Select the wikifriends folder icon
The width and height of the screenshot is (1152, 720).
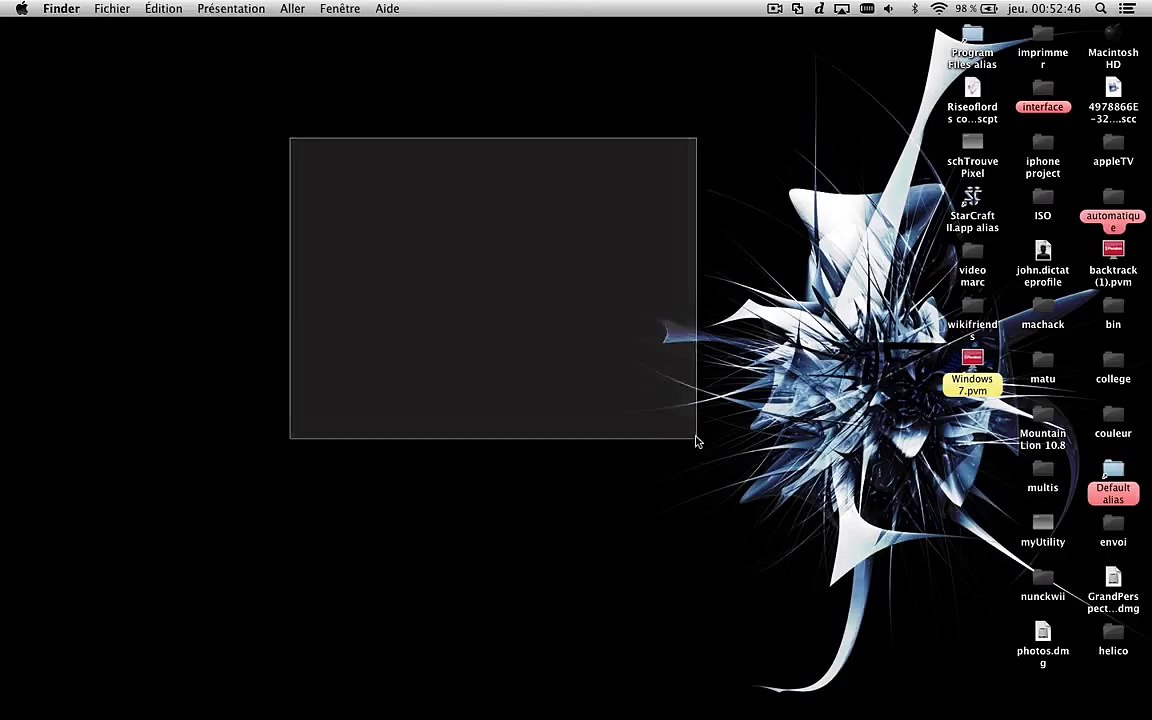coord(972,306)
